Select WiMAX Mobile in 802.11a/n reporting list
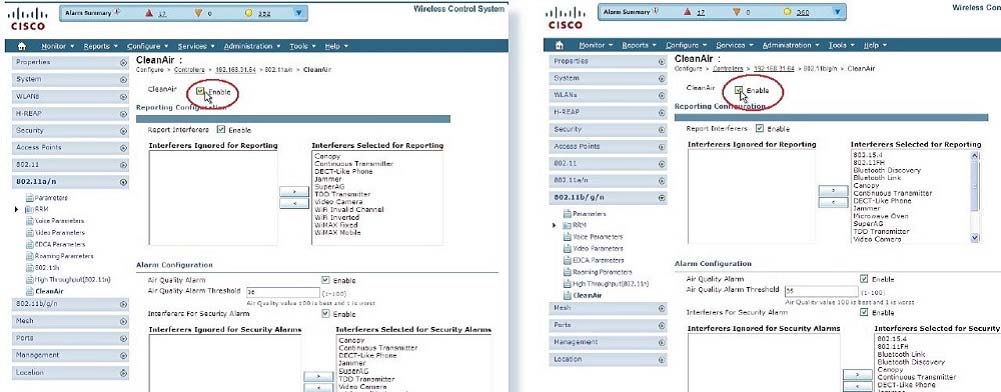This screenshot has width=1001, height=392. pos(338,233)
